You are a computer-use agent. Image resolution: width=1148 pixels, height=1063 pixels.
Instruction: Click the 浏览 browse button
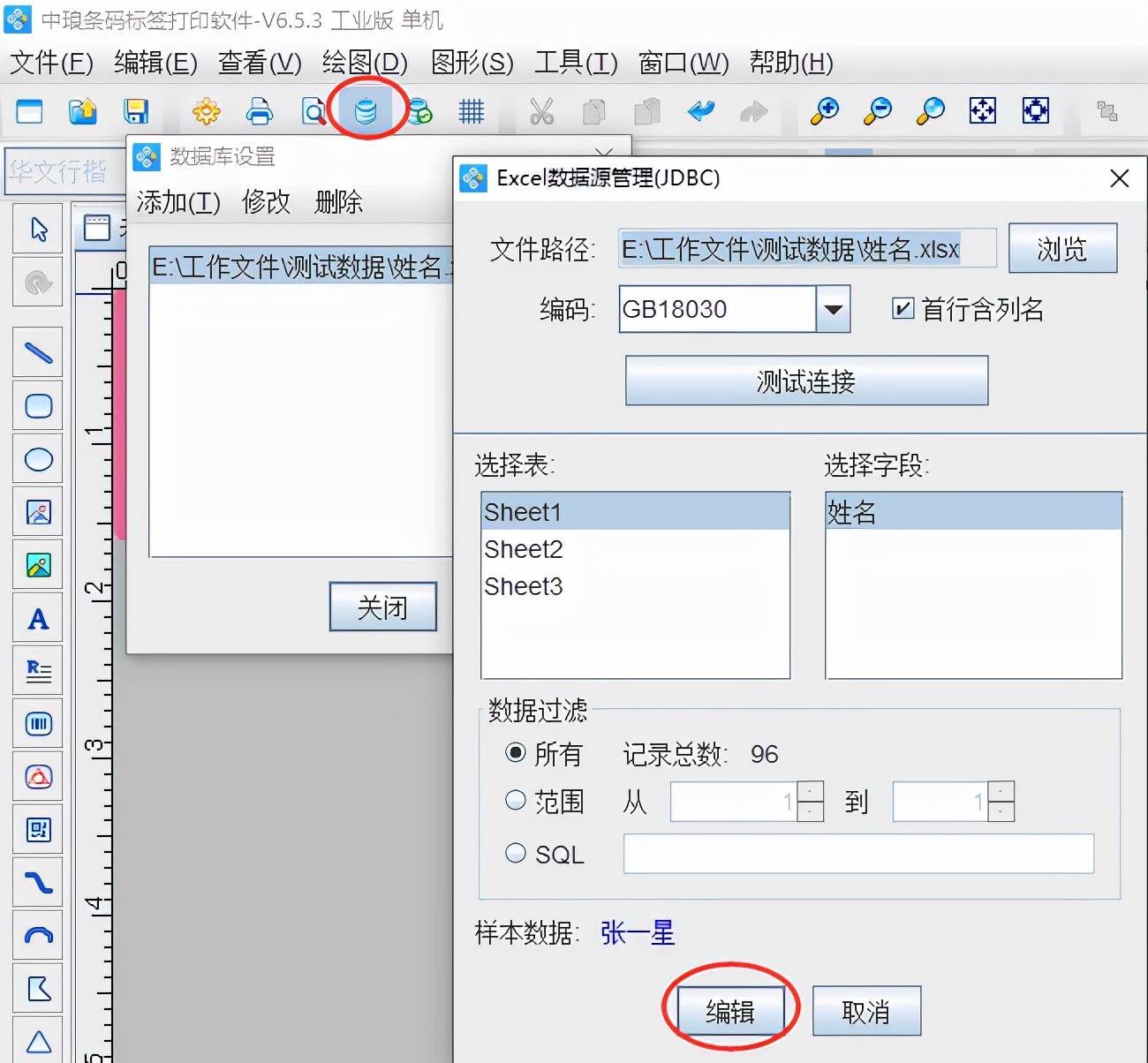point(1062,248)
